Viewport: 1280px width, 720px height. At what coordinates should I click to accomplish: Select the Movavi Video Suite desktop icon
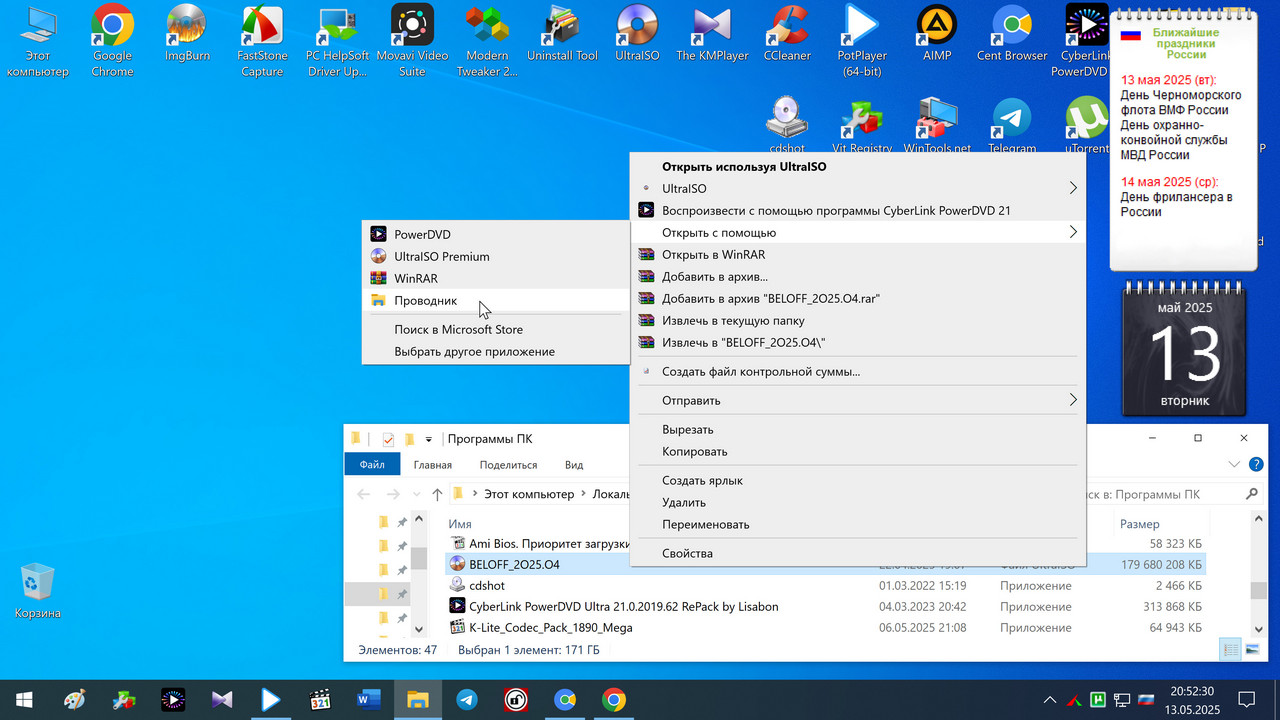[x=412, y=41]
